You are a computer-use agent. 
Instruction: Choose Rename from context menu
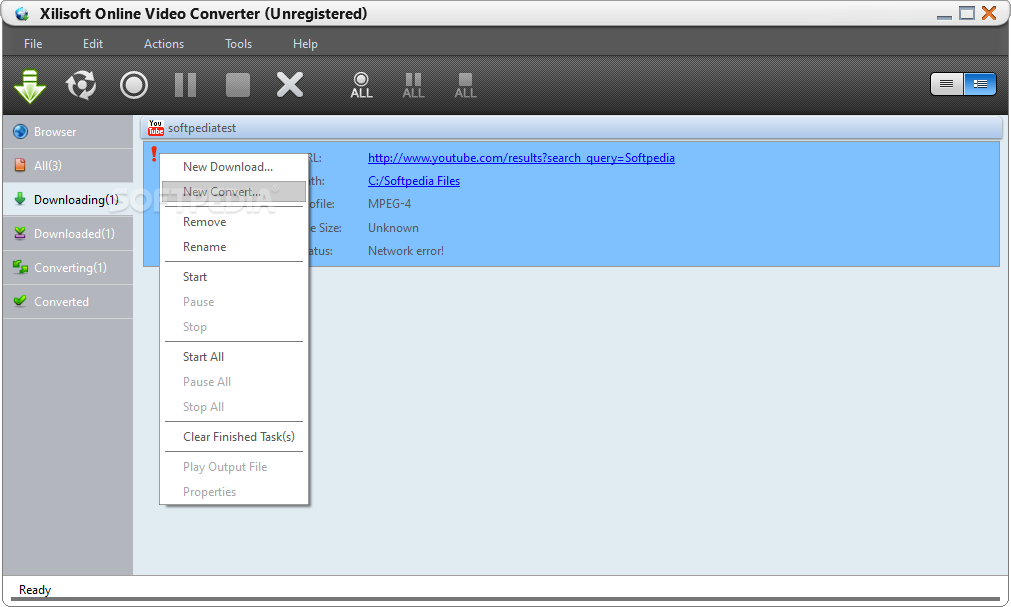[234, 247]
